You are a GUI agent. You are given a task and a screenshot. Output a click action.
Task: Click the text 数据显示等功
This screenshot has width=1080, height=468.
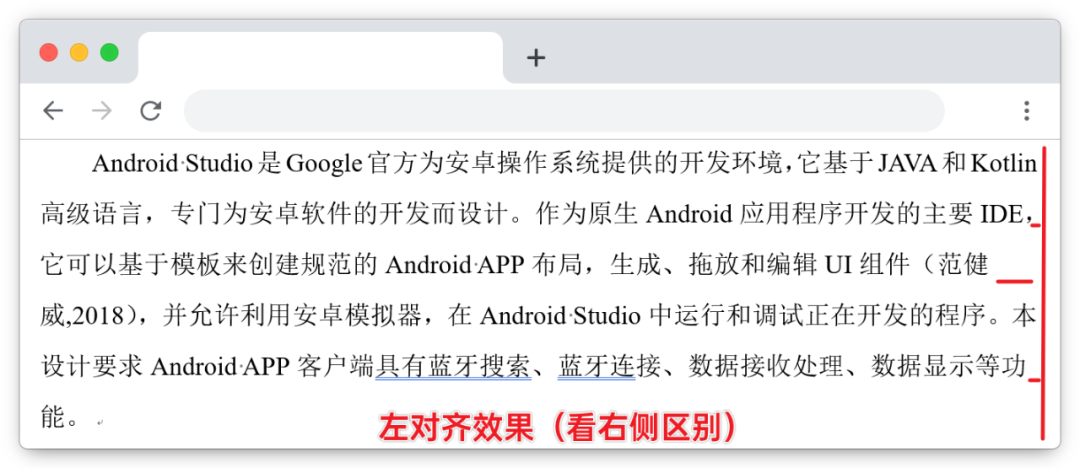pyautogui.click(x=949, y=367)
